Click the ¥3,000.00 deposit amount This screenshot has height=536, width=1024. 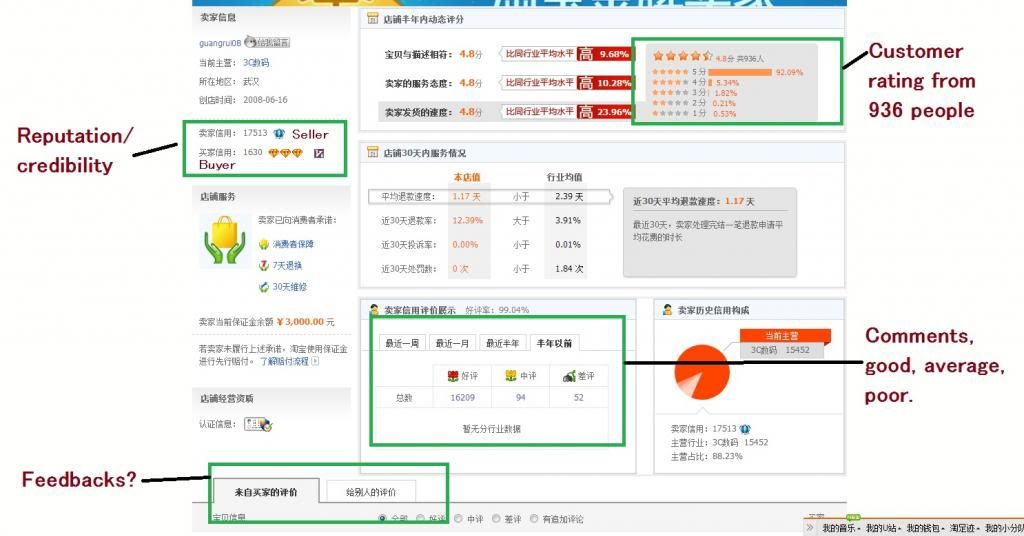300,322
